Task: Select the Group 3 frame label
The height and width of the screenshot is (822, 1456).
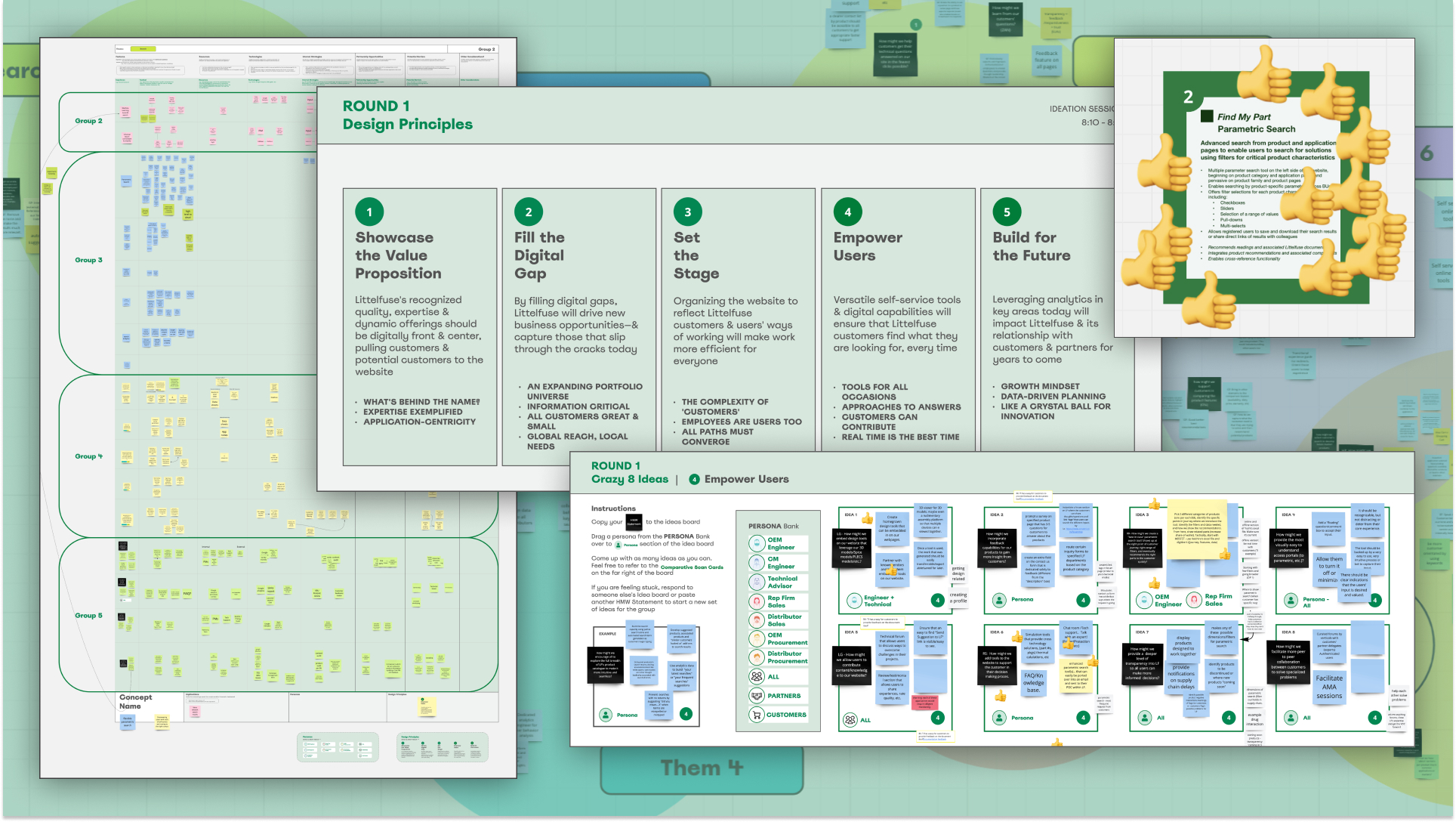Action: [x=88, y=260]
